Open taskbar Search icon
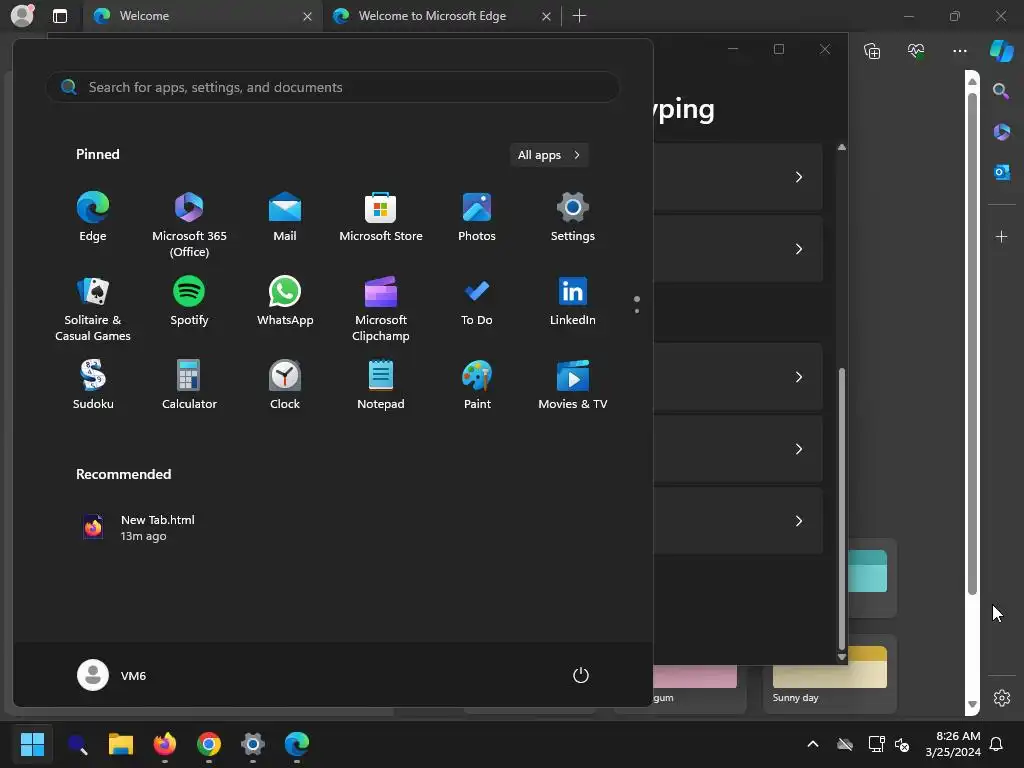The width and height of the screenshot is (1024, 768). (78, 744)
